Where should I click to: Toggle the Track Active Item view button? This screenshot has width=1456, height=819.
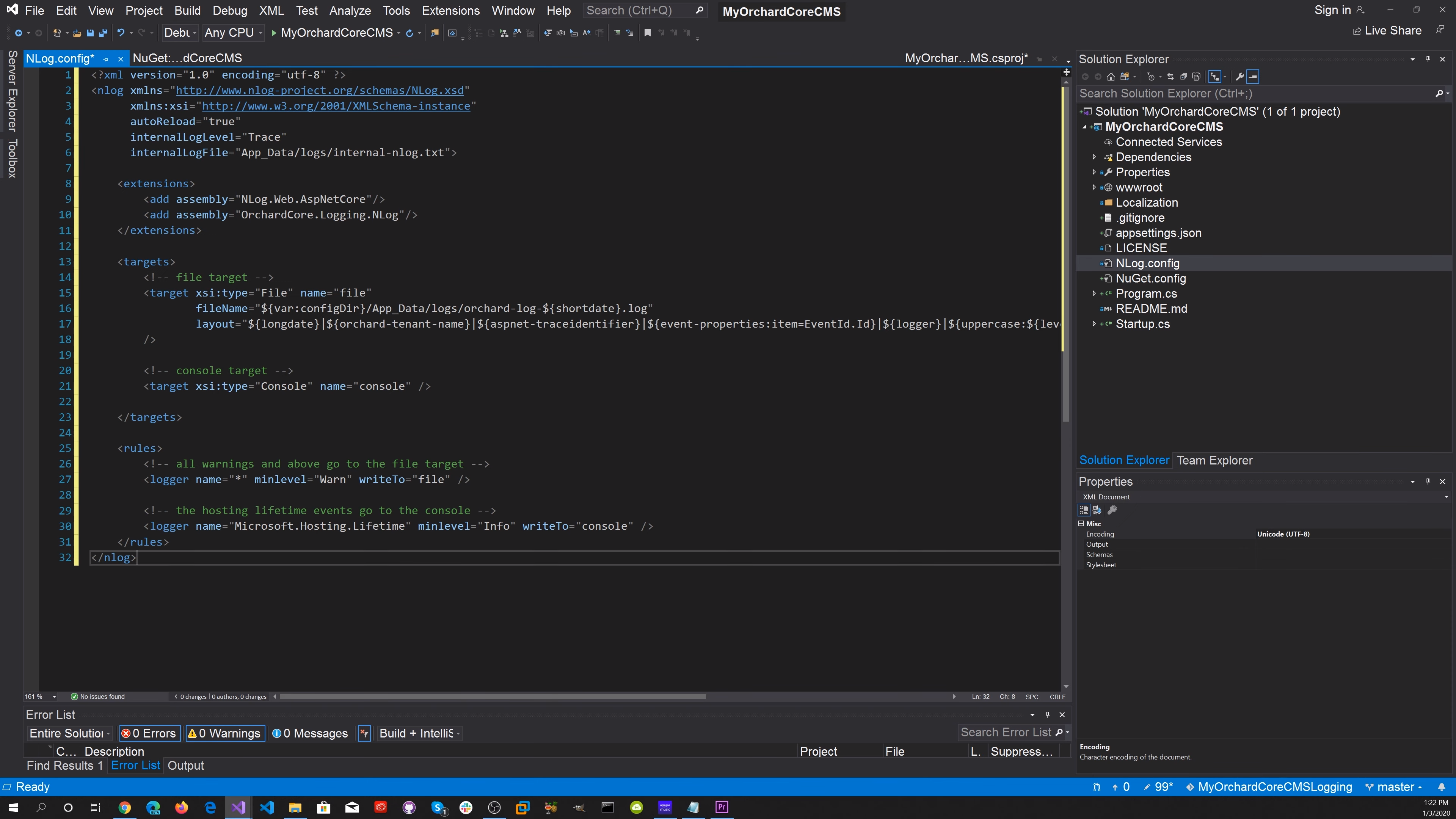[1214, 76]
